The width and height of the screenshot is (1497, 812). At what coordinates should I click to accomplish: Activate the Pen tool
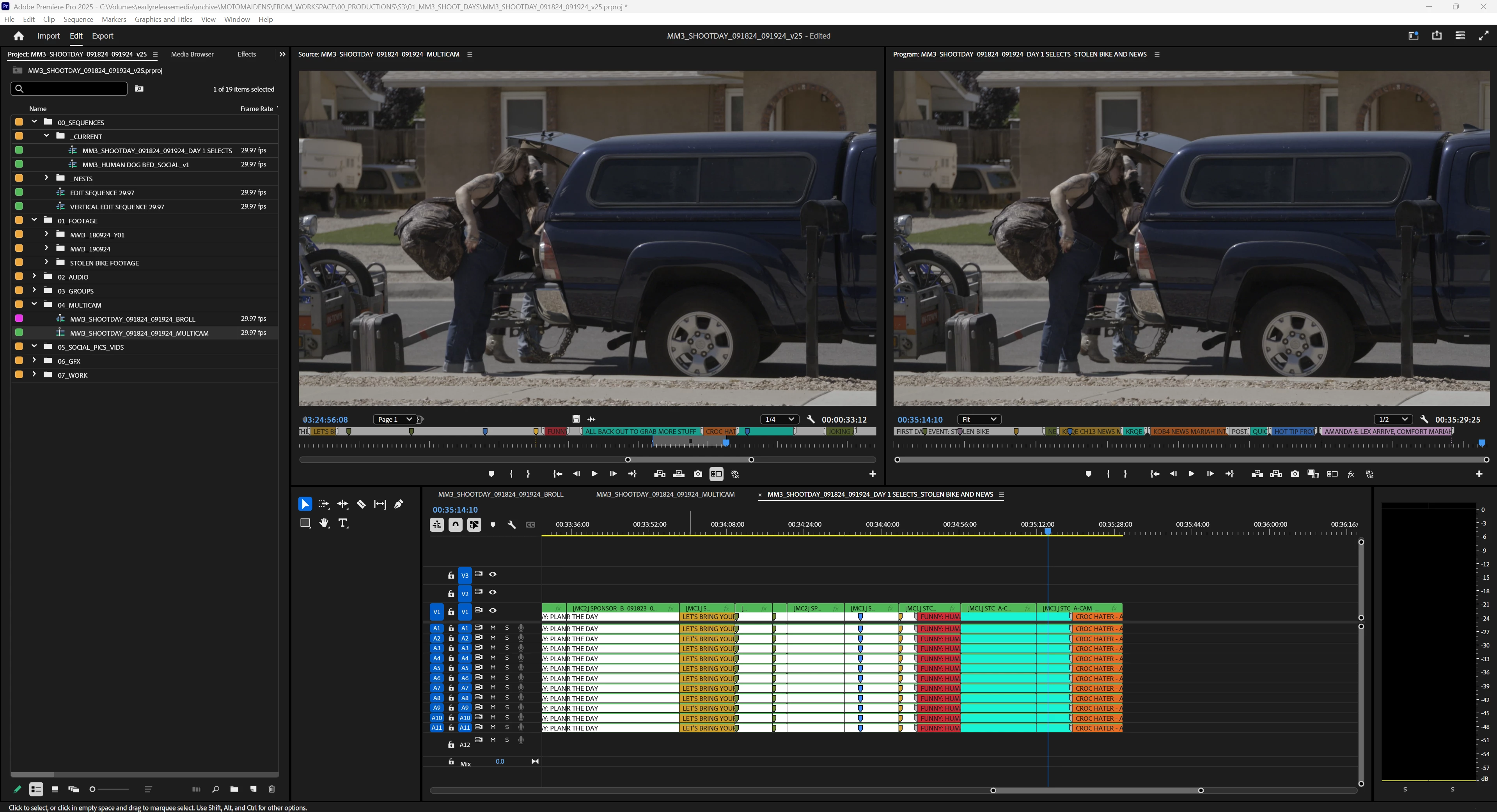pos(399,504)
